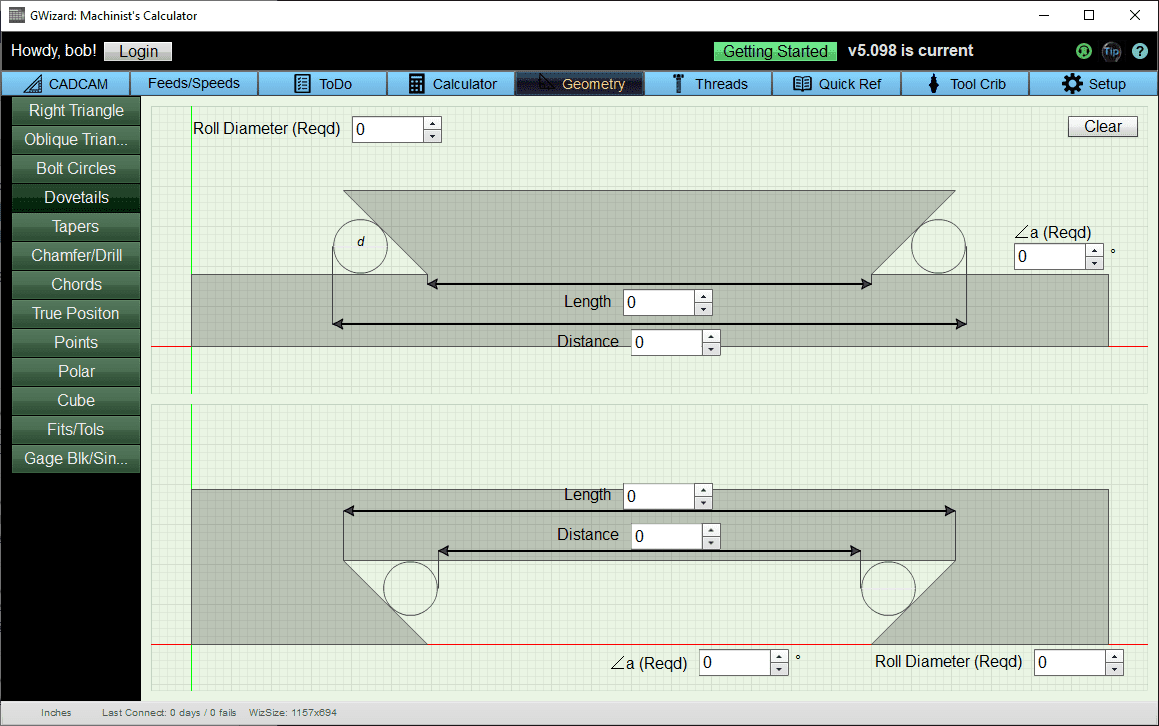This screenshot has height=726, width=1159.
Task: Open the Feeds/Speeds tab
Action: coord(193,84)
